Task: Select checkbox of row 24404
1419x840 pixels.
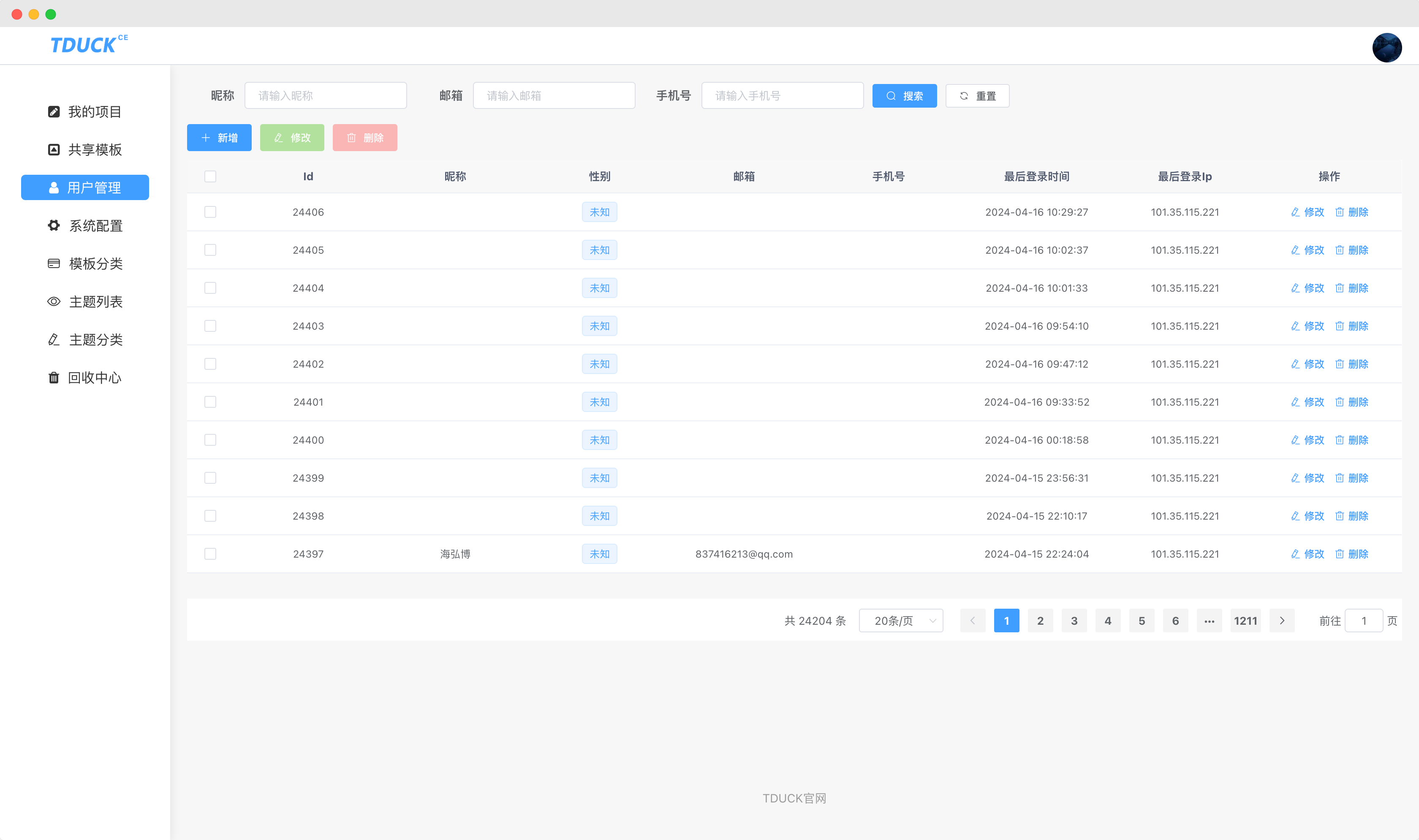Action: click(x=210, y=287)
